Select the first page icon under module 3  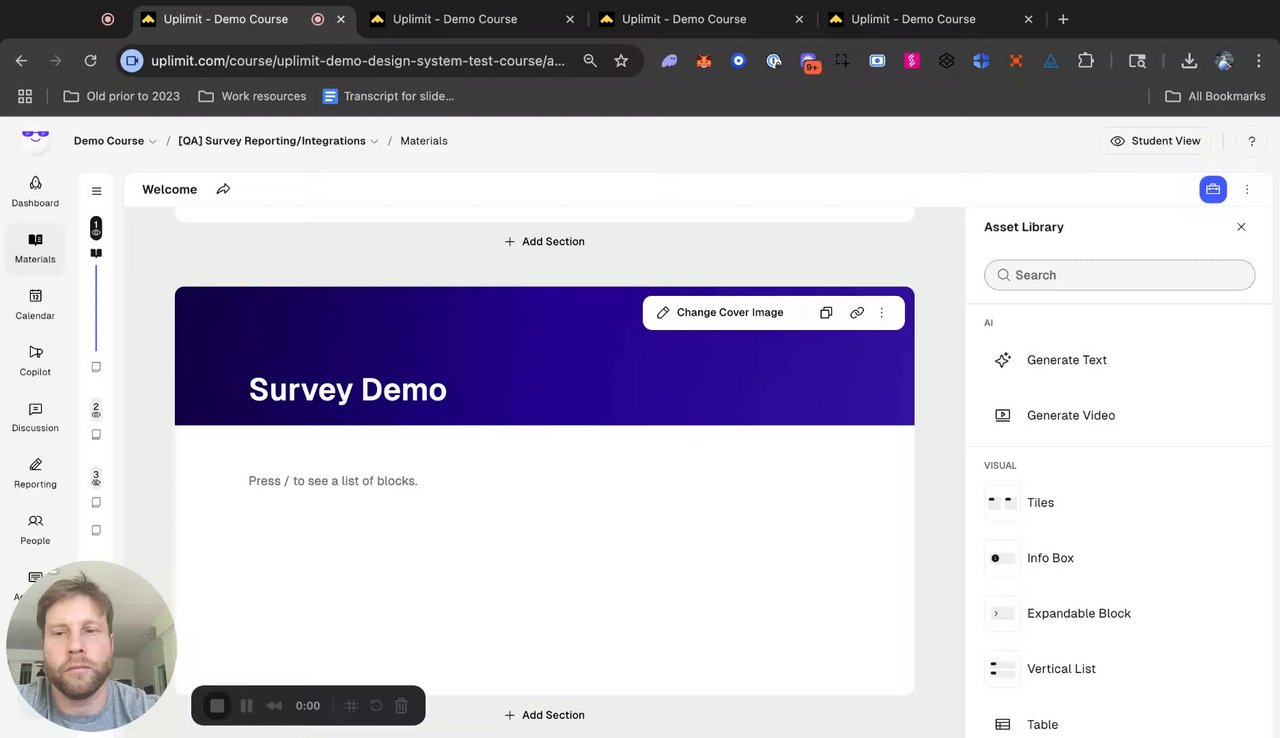point(96,503)
